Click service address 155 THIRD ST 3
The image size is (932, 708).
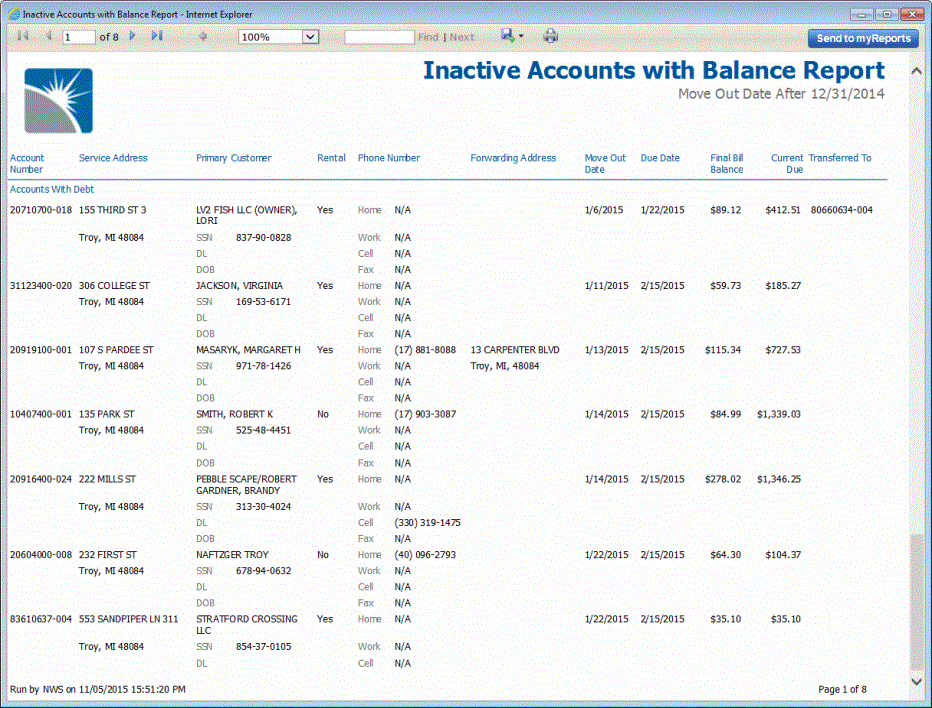point(112,210)
